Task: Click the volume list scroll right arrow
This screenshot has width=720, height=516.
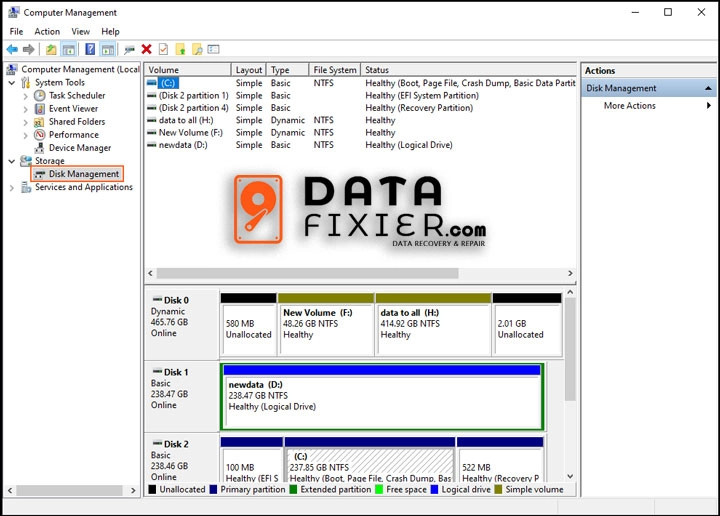Action: tap(570, 274)
